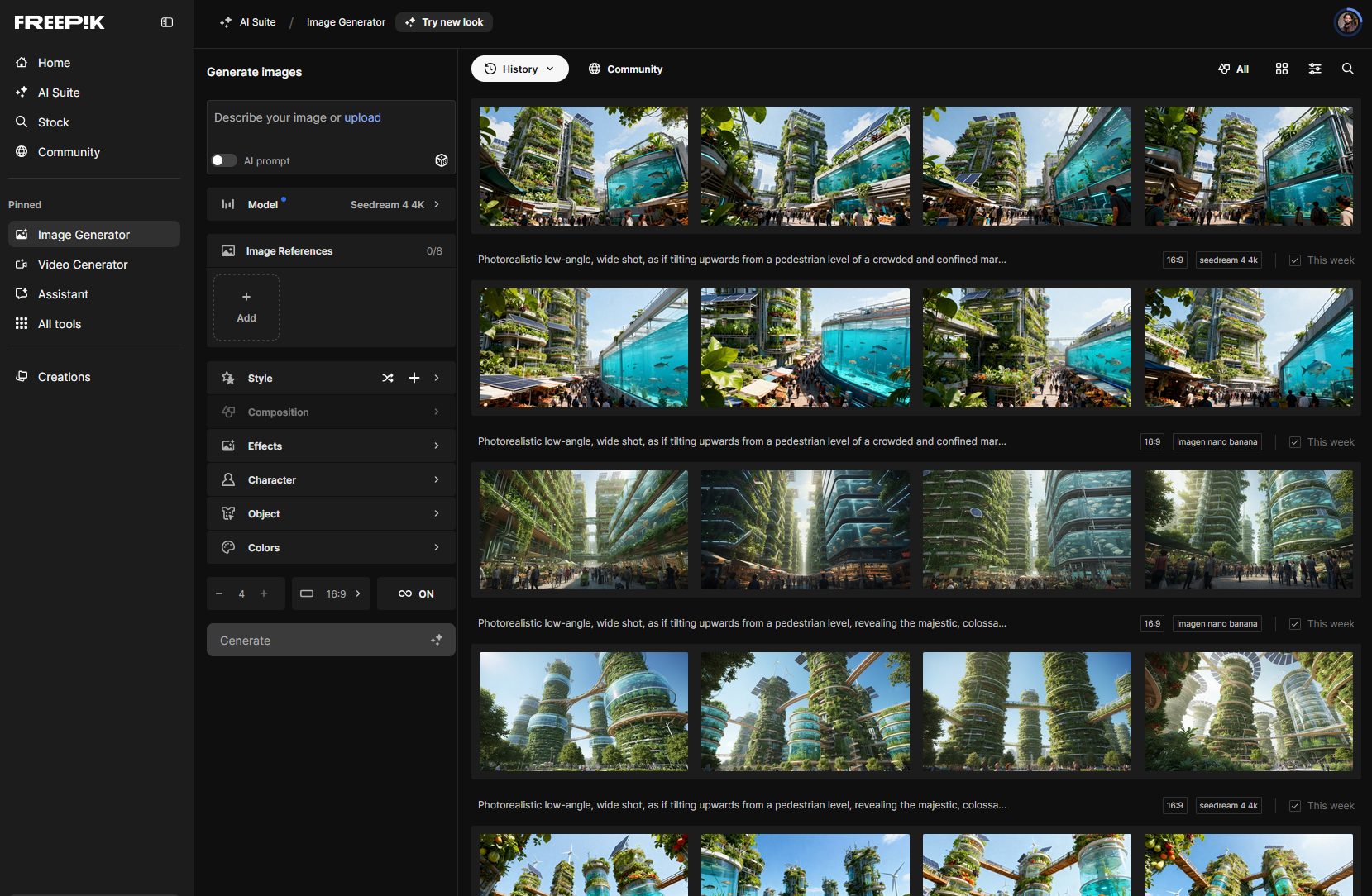This screenshot has width=1372, height=896.
Task: Open Video Generator from the sidebar
Action: point(83,265)
